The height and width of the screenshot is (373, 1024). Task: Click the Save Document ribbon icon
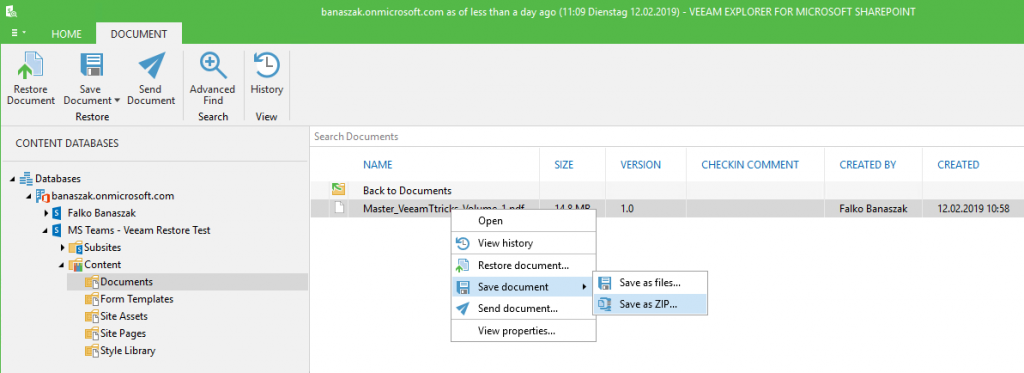tap(91, 66)
